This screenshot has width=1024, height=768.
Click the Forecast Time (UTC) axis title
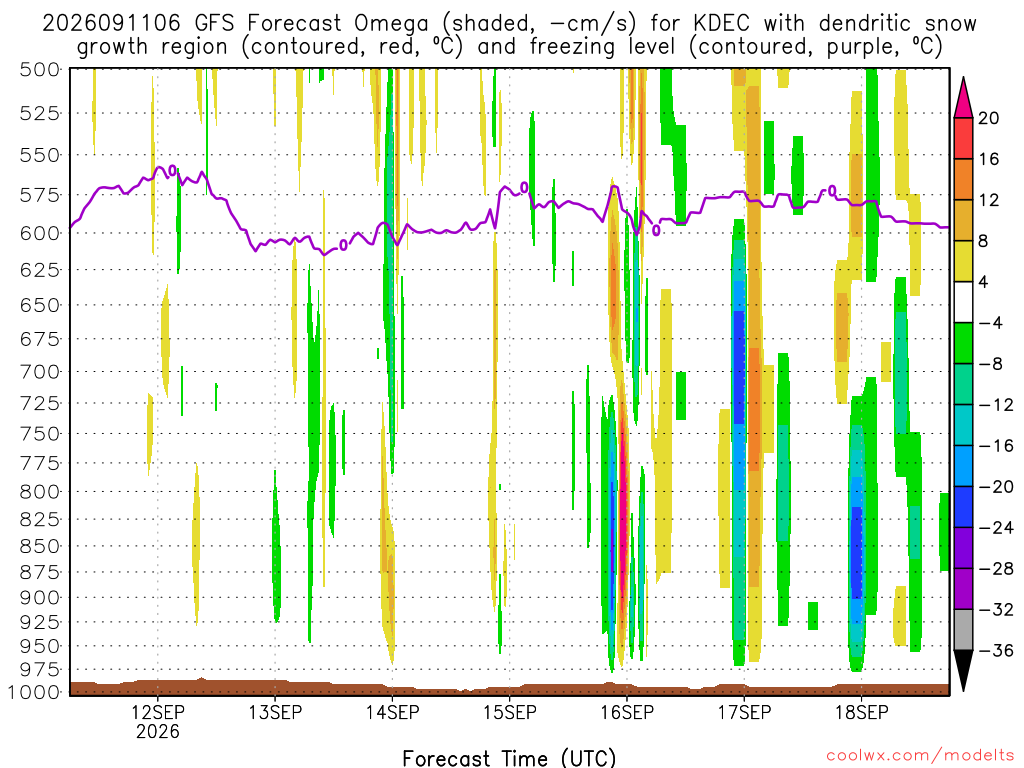[509, 758]
